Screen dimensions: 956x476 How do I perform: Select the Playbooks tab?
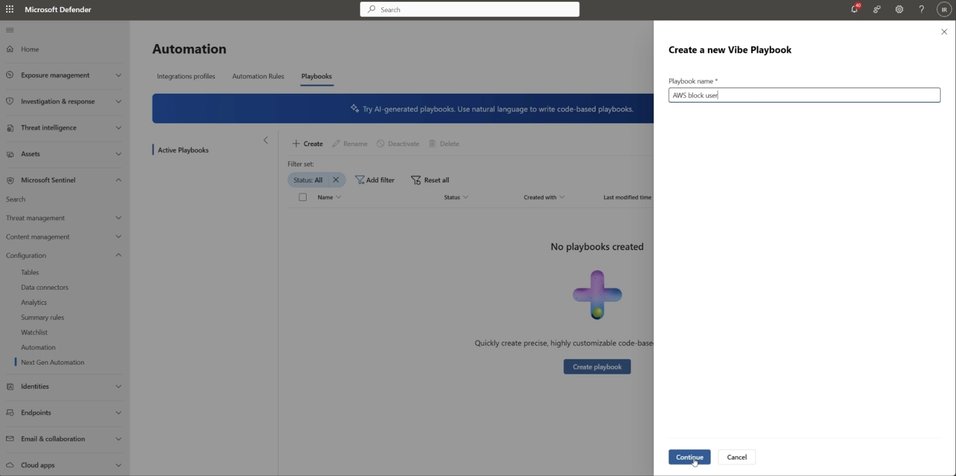click(x=316, y=76)
